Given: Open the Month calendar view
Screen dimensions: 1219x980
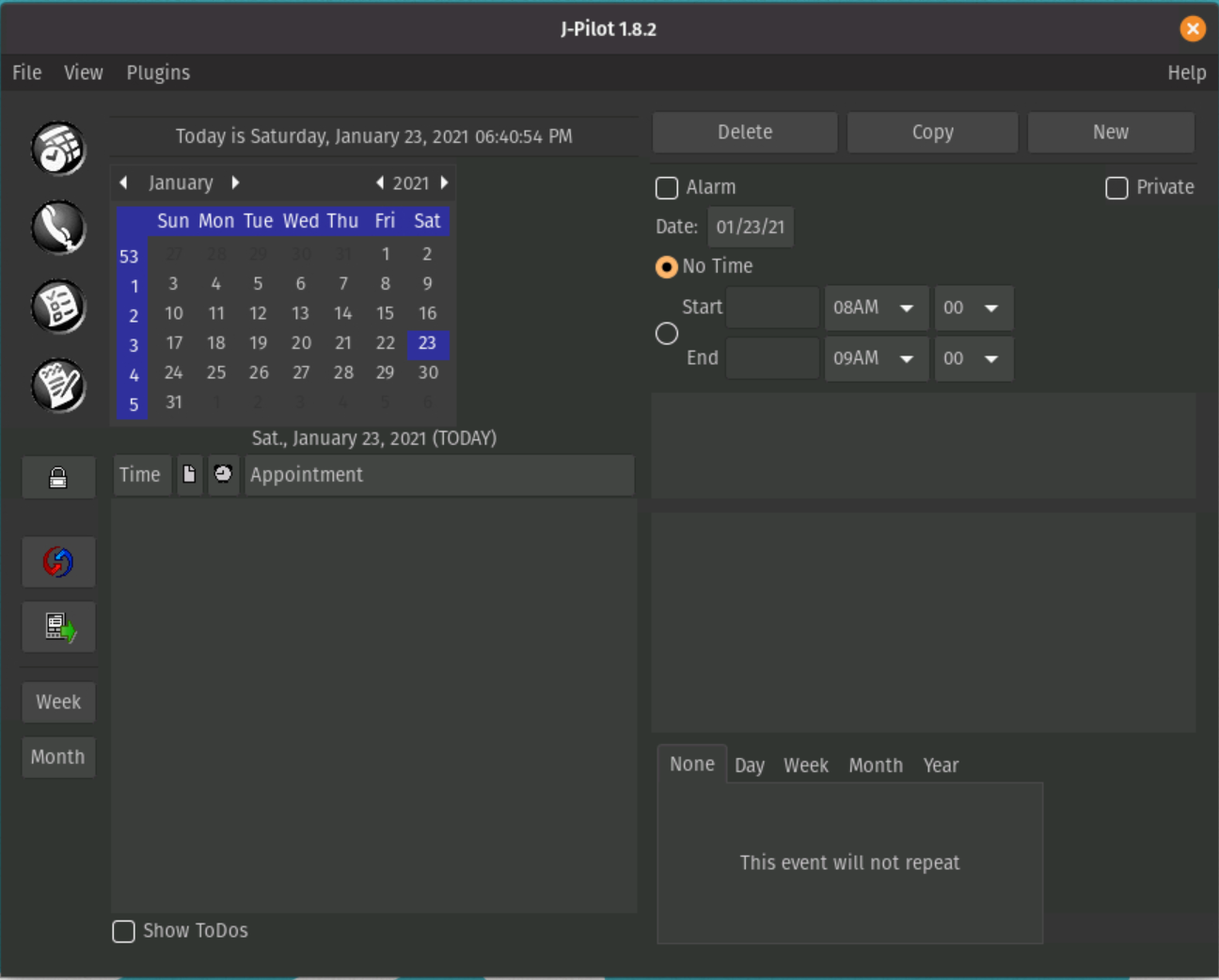Looking at the screenshot, I should point(57,757).
